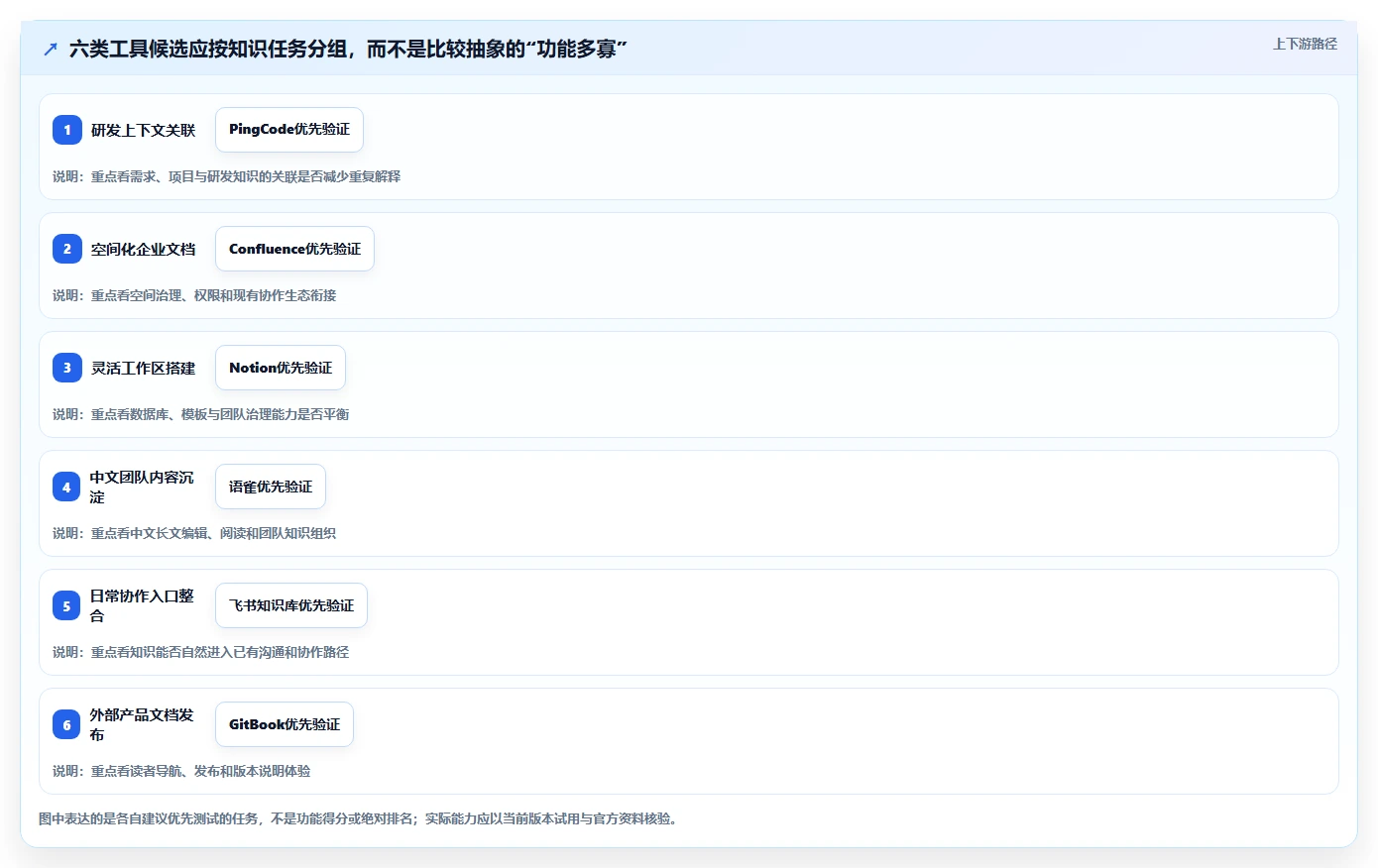Click the 中文团队内容沉淀 title
The height and width of the screenshot is (868, 1378).
coord(142,487)
